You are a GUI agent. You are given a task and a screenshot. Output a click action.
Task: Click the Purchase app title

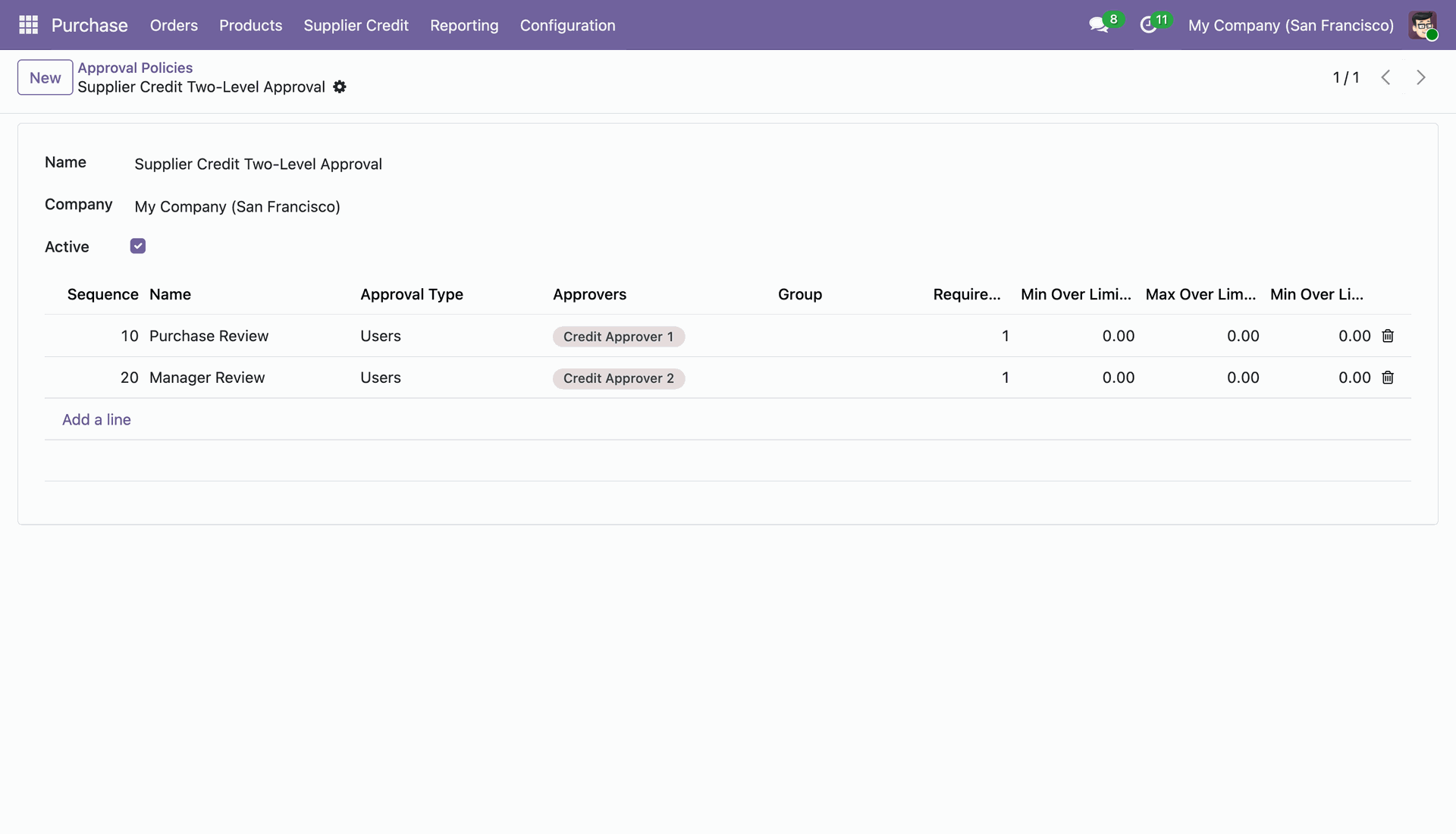89,25
